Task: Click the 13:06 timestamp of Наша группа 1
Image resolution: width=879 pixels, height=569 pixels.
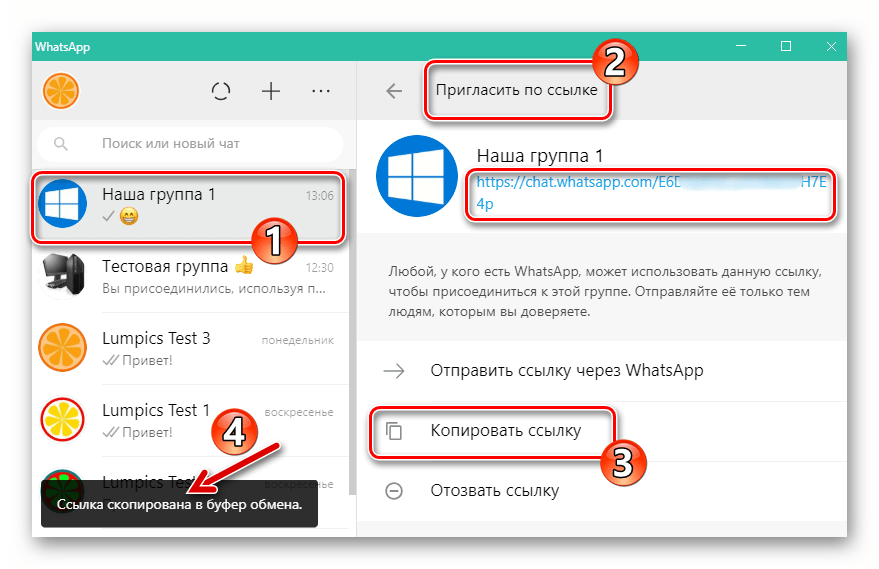Action: pyautogui.click(x=320, y=196)
